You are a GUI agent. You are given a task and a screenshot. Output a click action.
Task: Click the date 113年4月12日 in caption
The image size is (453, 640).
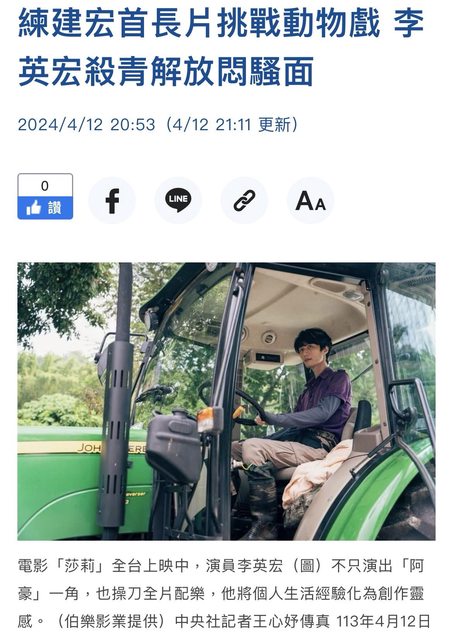click(x=383, y=621)
